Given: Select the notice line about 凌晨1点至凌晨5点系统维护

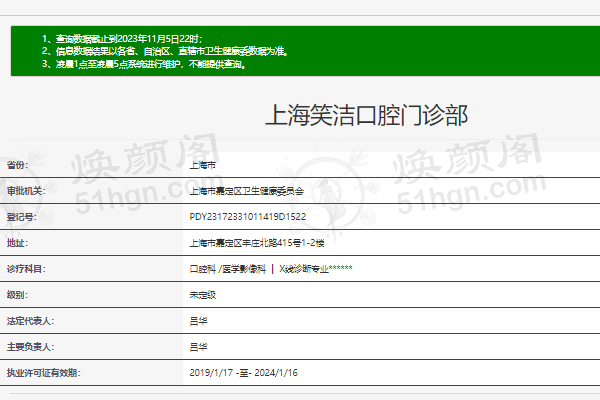Looking at the screenshot, I should 143,64.
